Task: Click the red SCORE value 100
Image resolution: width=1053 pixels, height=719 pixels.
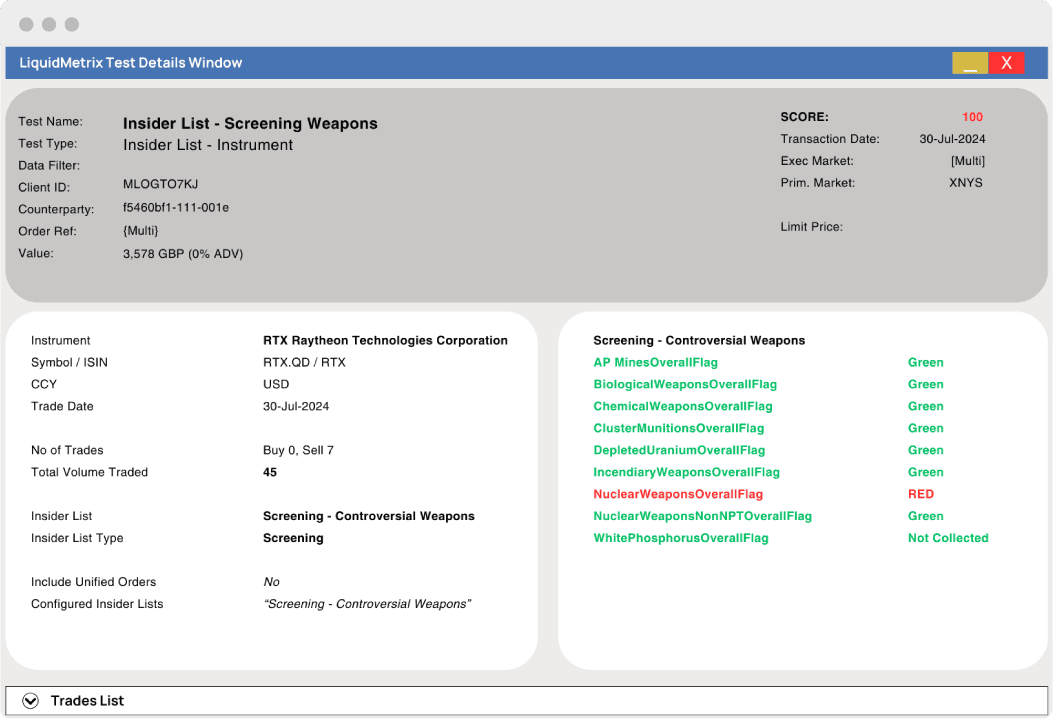Action: (x=972, y=116)
